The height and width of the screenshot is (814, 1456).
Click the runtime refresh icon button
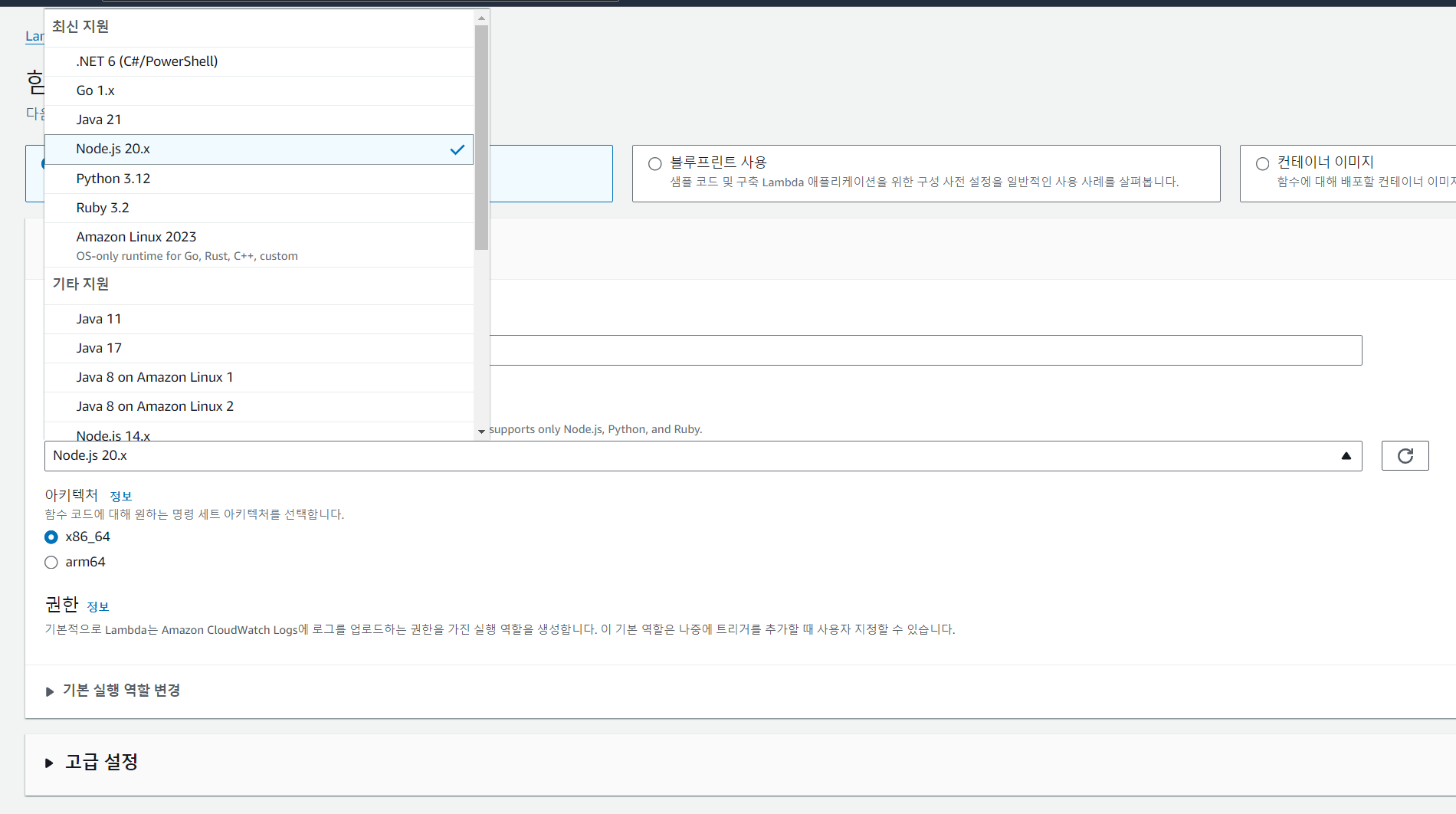[1405, 456]
